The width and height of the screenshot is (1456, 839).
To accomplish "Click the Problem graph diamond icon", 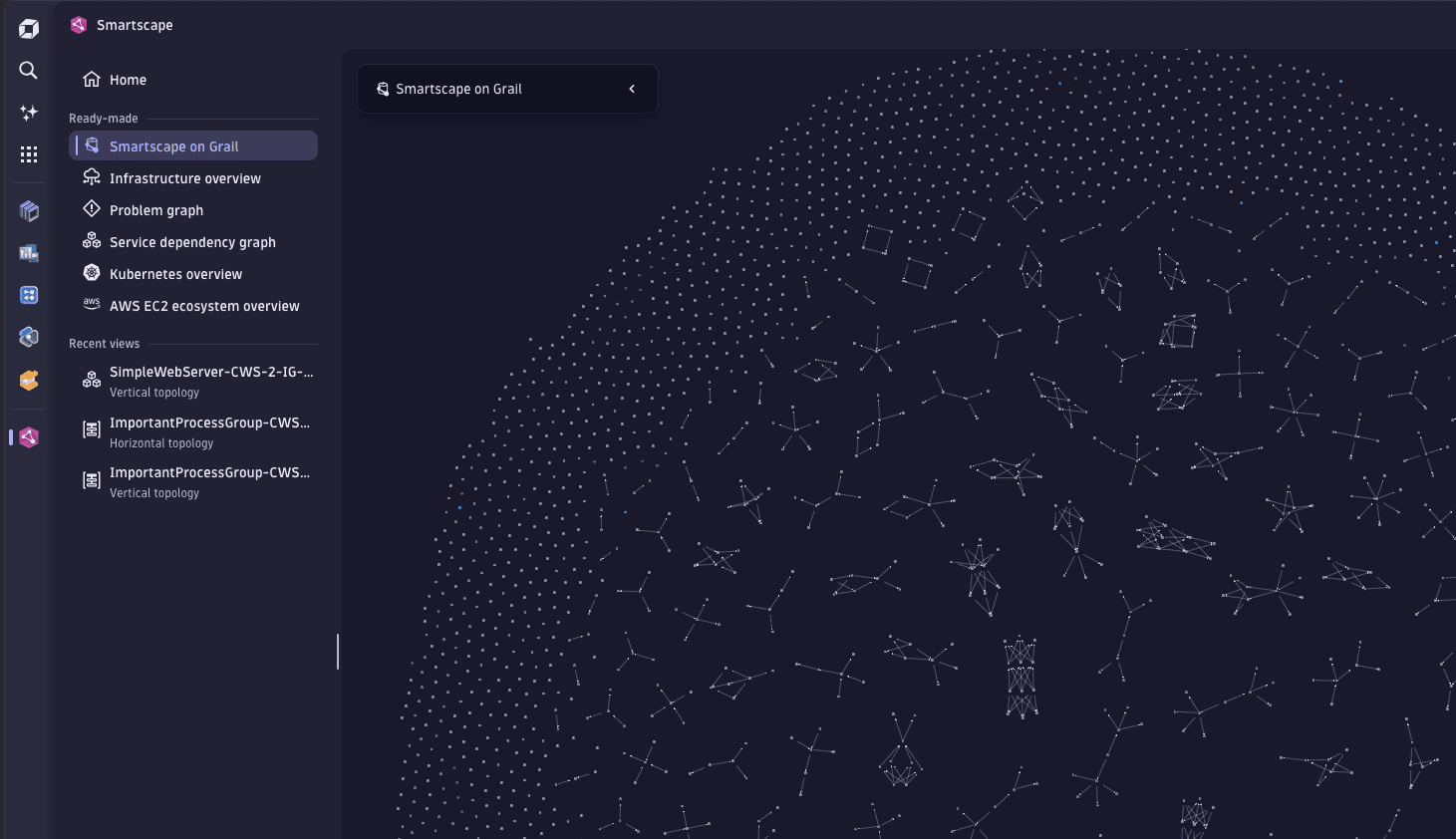I will (91, 209).
